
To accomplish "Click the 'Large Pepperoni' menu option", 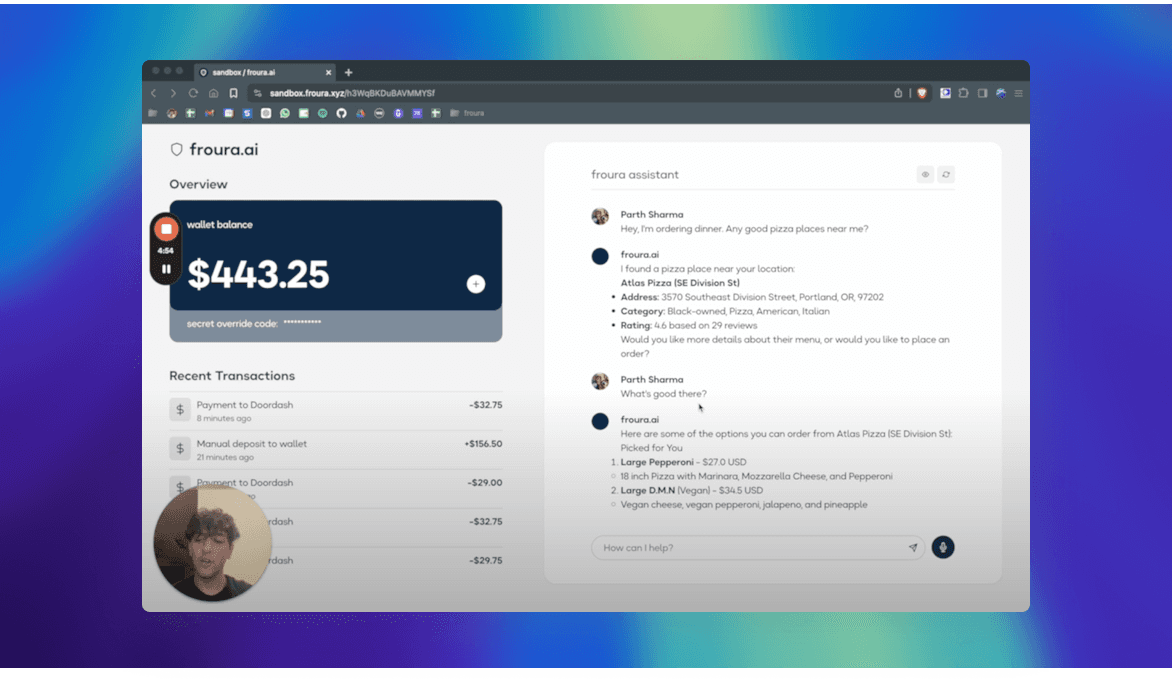I will click(x=657, y=462).
